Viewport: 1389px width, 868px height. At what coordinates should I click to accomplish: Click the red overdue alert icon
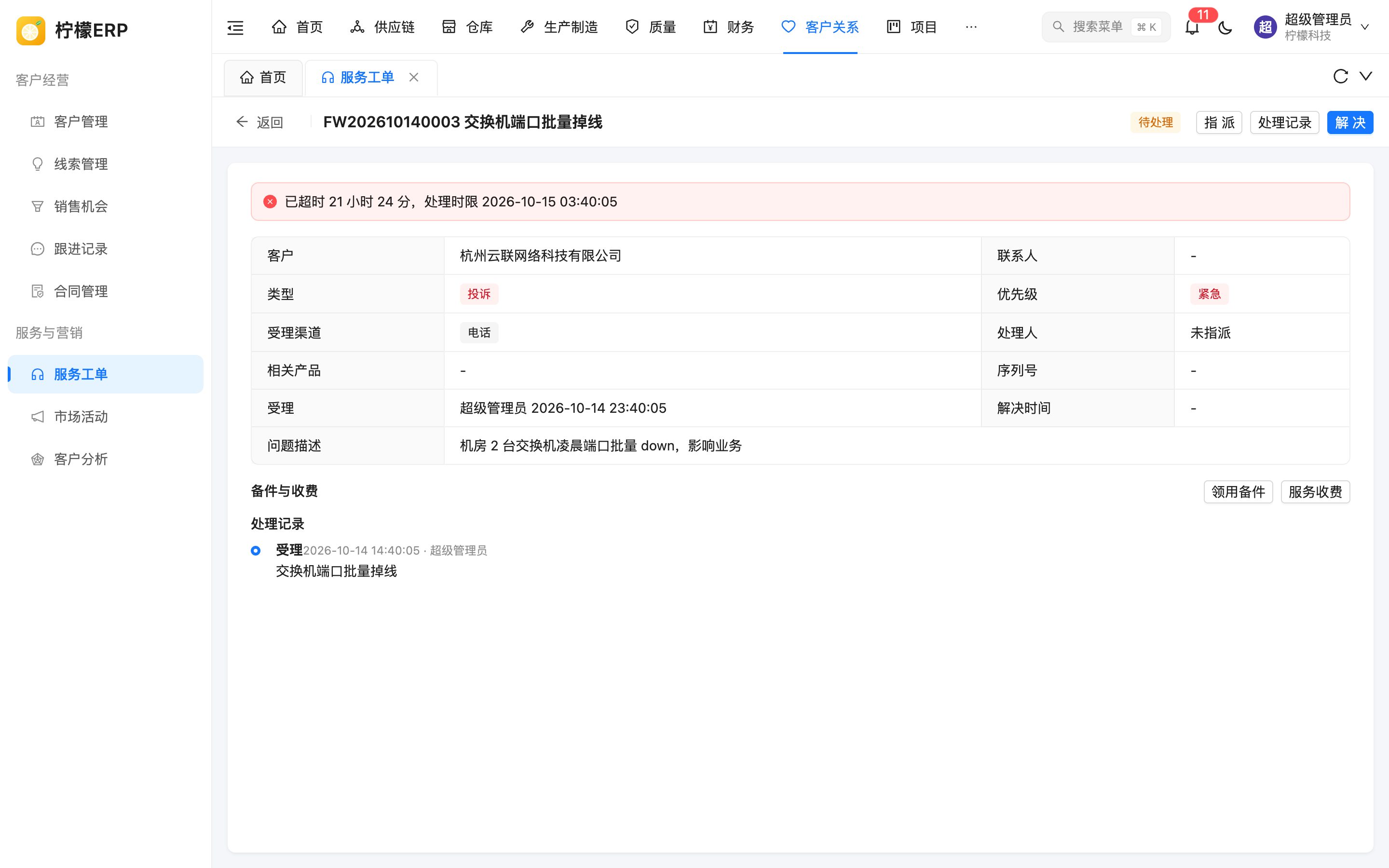point(270,202)
